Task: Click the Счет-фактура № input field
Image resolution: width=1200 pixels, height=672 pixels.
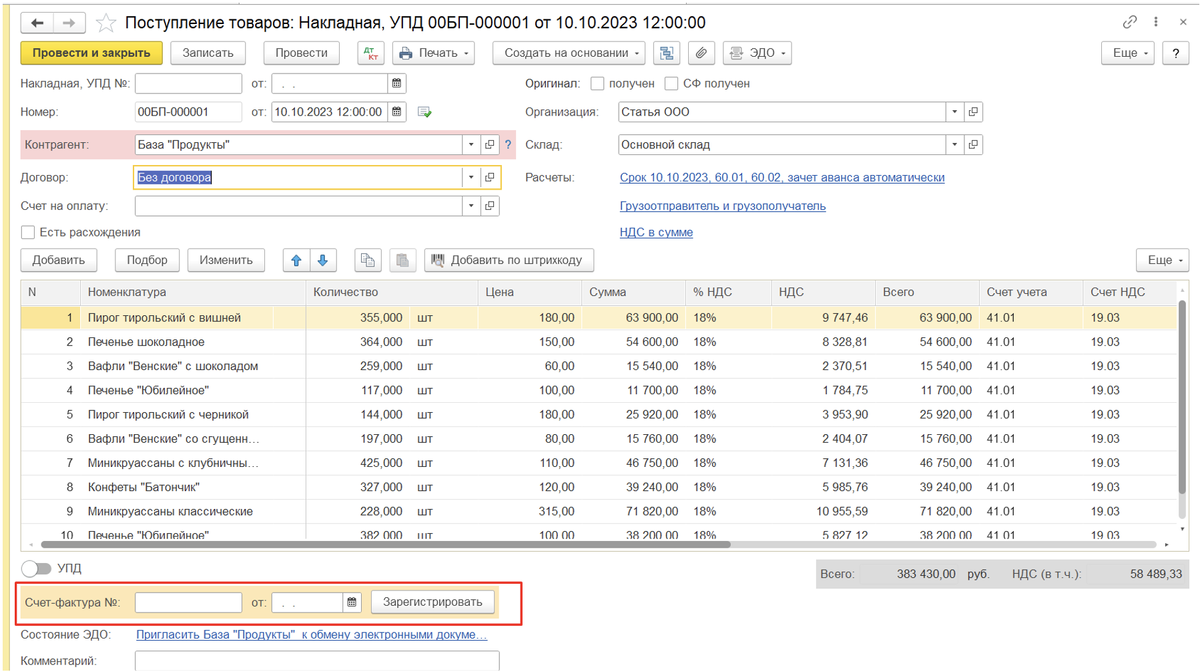Action: tap(188, 602)
